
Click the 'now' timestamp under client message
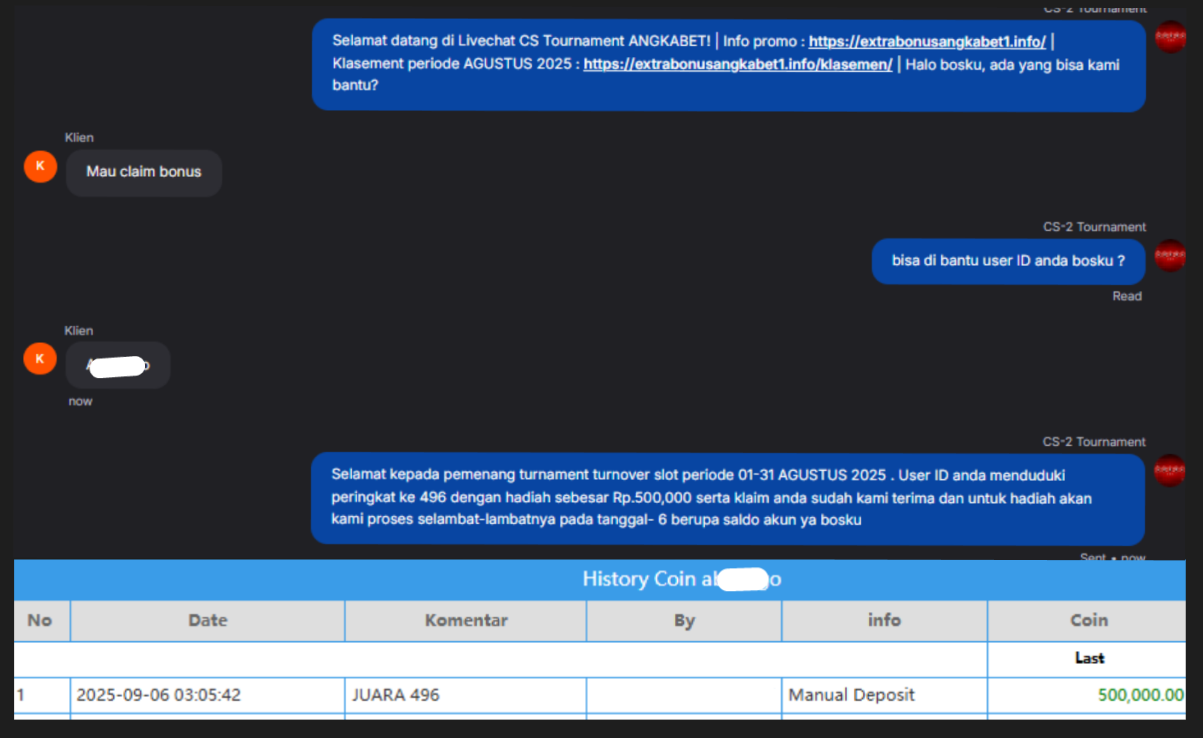coord(80,401)
